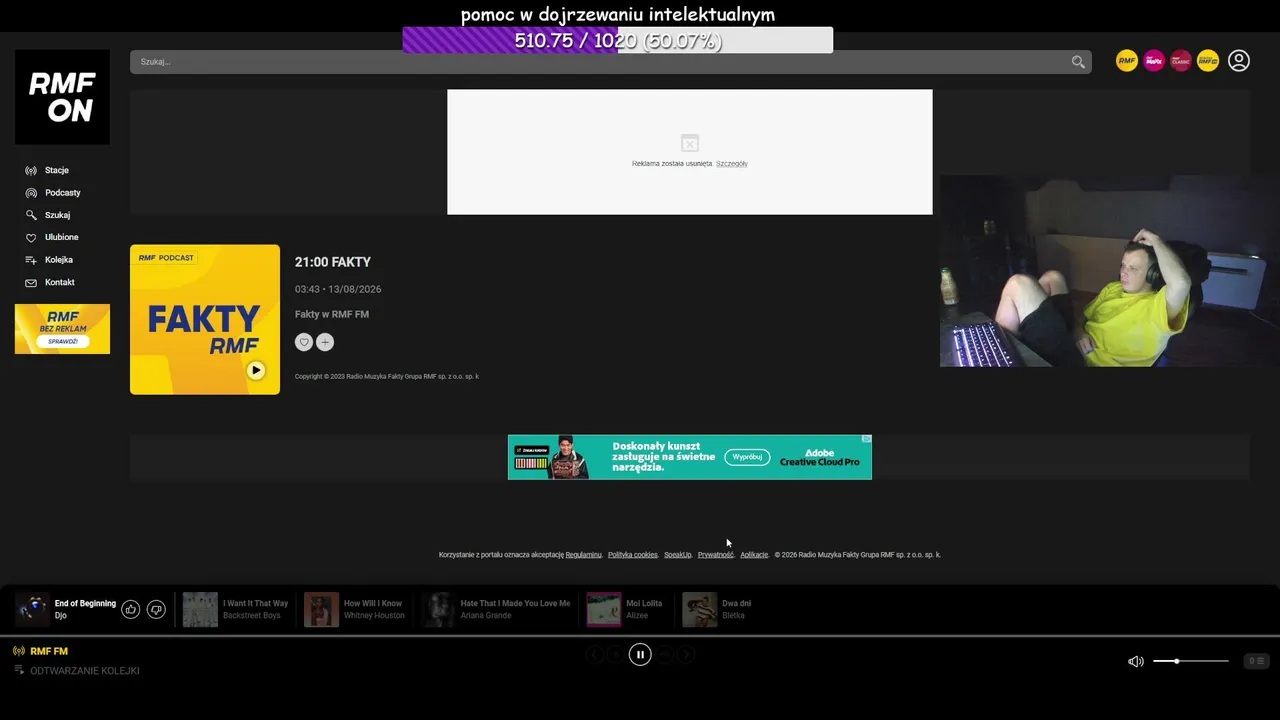Open the SpeakUp footer link
This screenshot has width=1280, height=720.
tap(678, 555)
